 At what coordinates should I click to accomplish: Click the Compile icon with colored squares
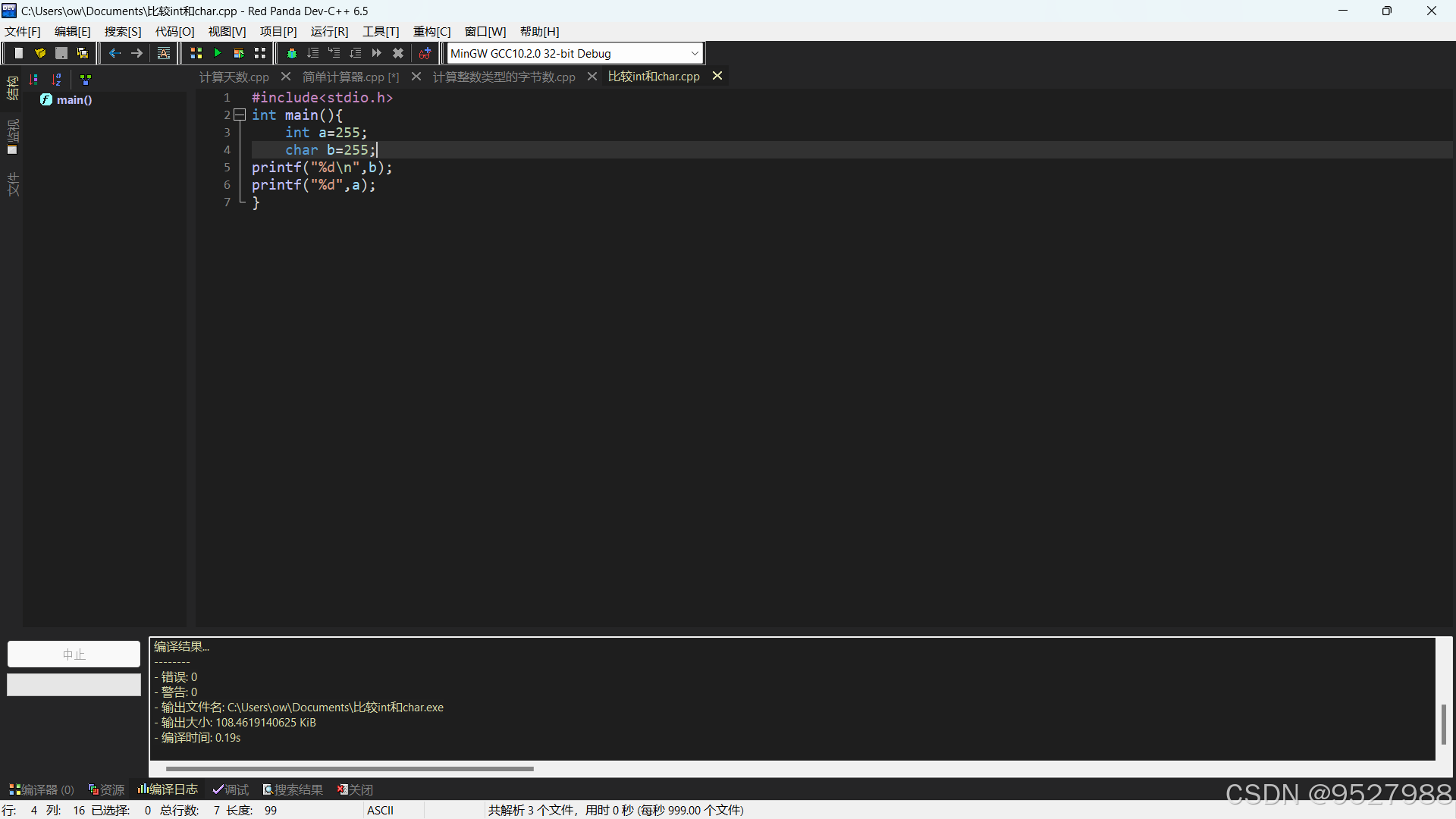pyautogui.click(x=196, y=53)
